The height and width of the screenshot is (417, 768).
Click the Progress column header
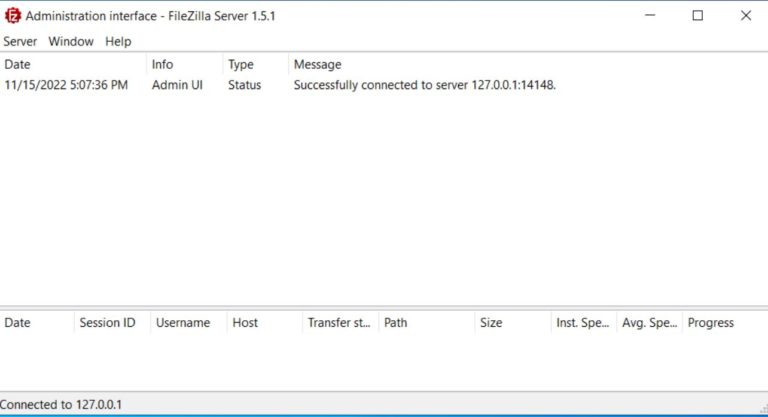[x=725, y=322]
